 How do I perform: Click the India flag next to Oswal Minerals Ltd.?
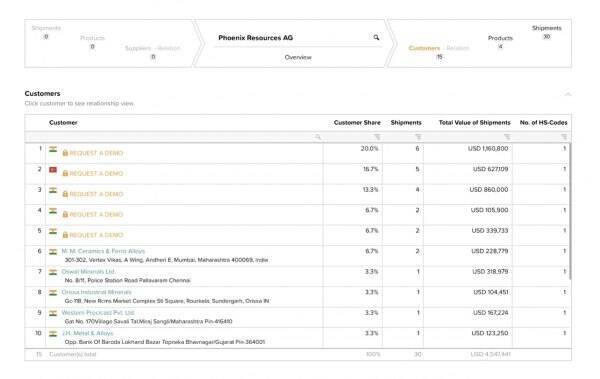coord(53,272)
